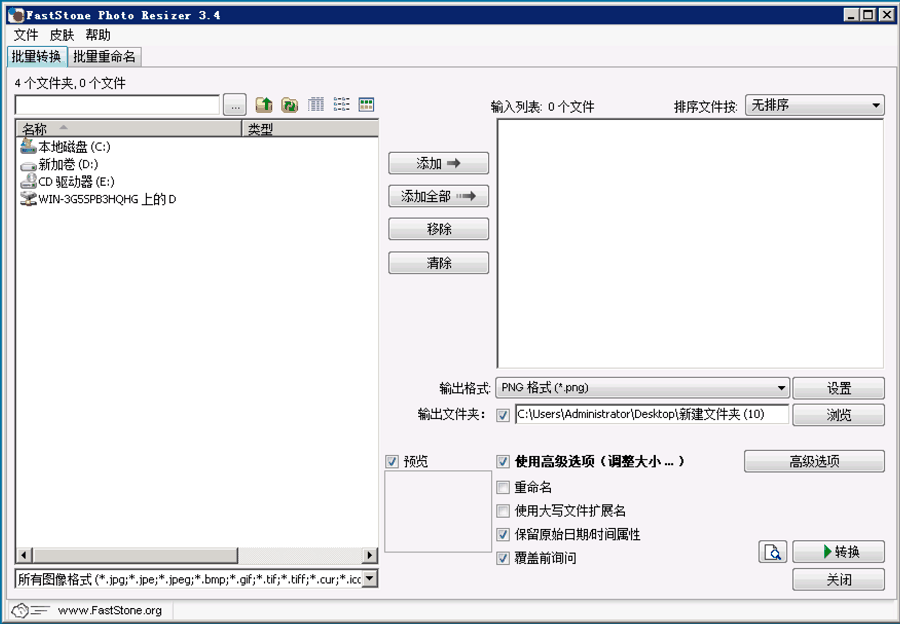This screenshot has width=900, height=624.
Task: Open the 高级选项 settings
Action: (x=813, y=461)
